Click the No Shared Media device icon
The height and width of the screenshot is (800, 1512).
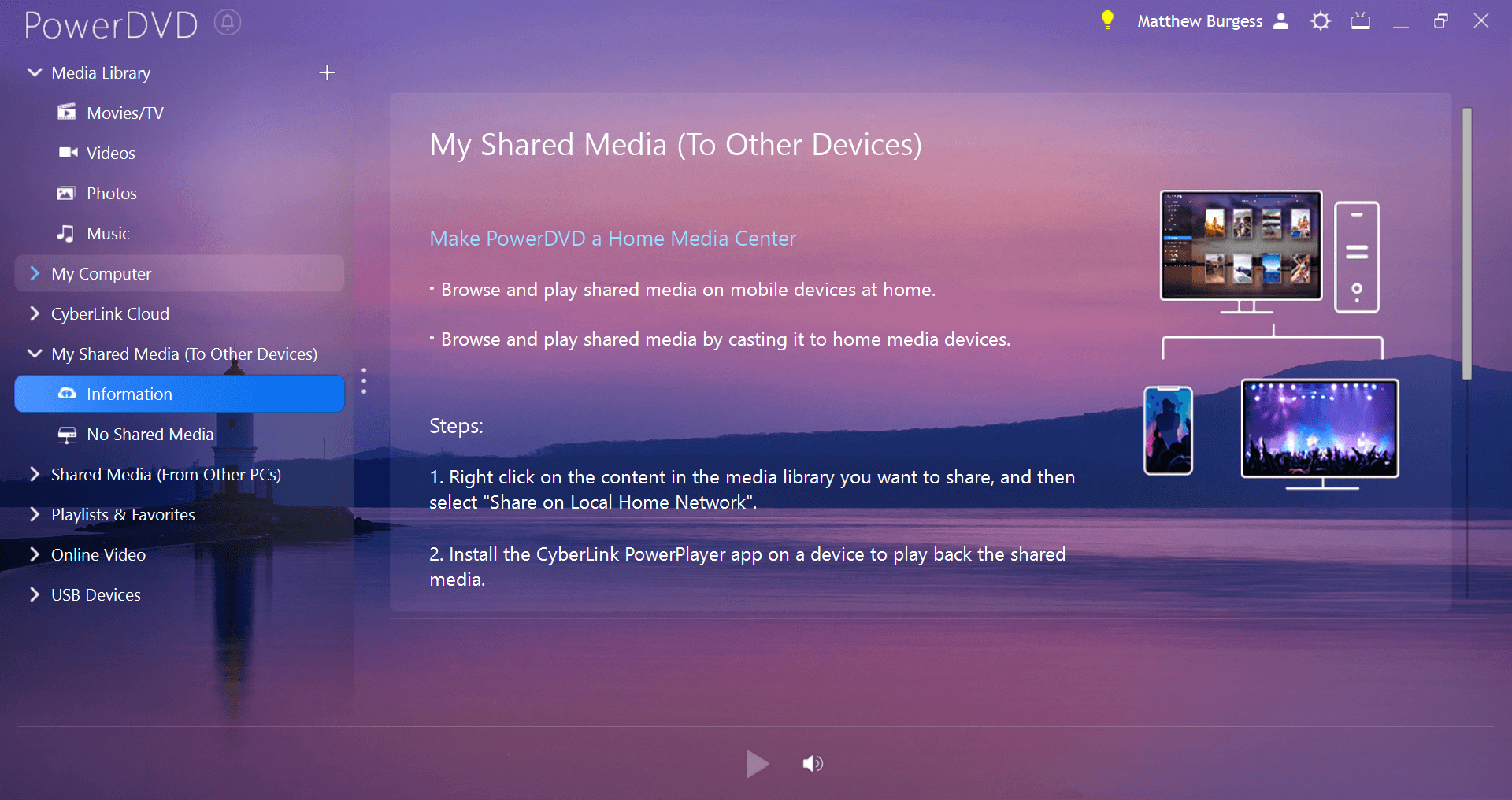[x=68, y=435]
